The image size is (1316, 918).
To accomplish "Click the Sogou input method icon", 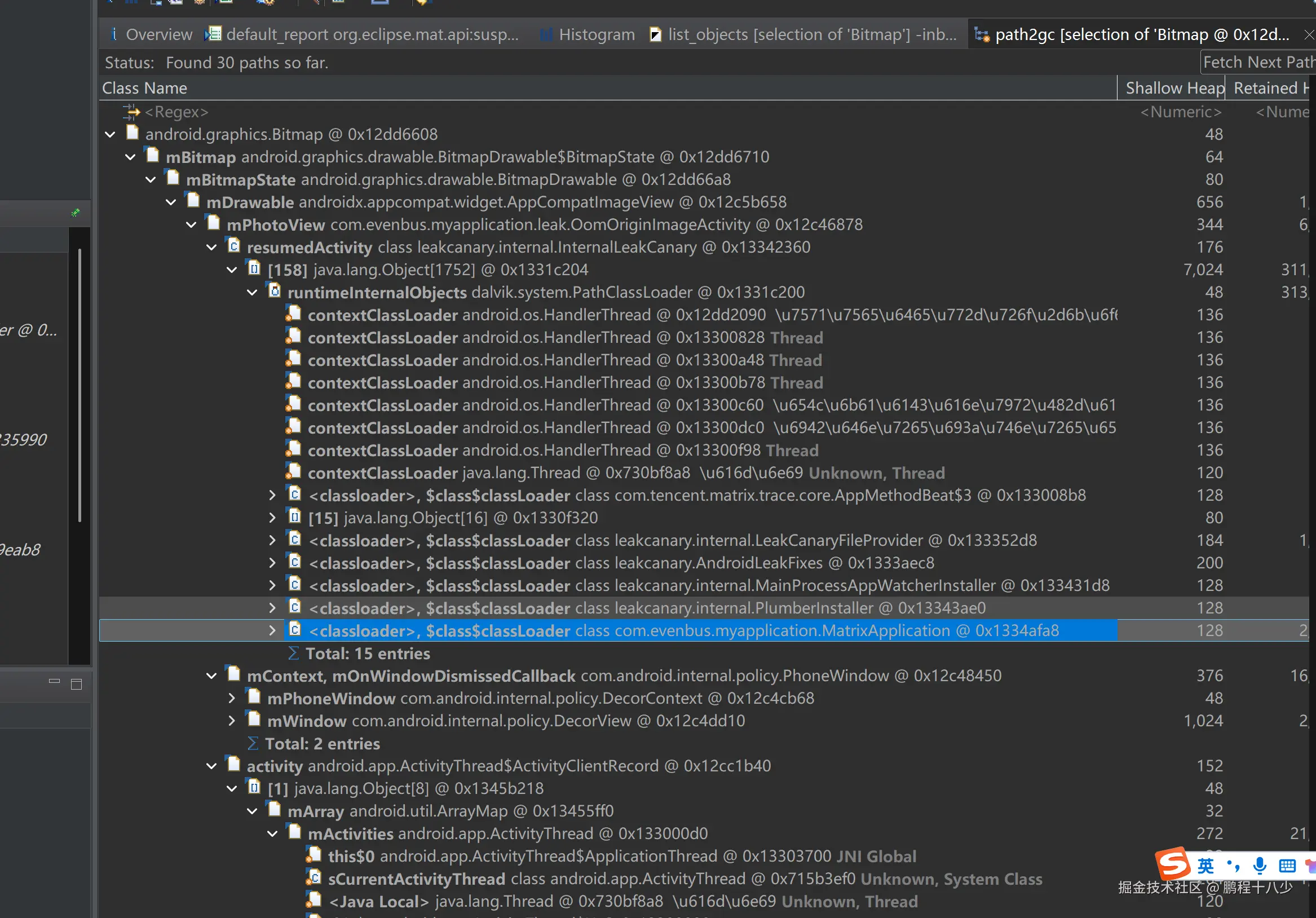I will [x=1172, y=864].
